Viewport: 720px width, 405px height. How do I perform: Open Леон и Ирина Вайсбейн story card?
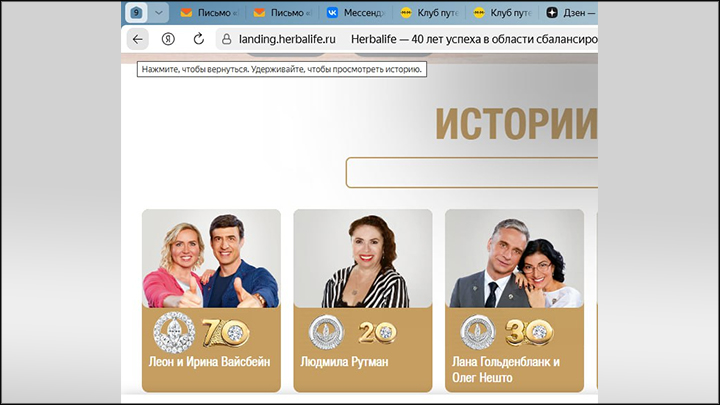(211, 301)
